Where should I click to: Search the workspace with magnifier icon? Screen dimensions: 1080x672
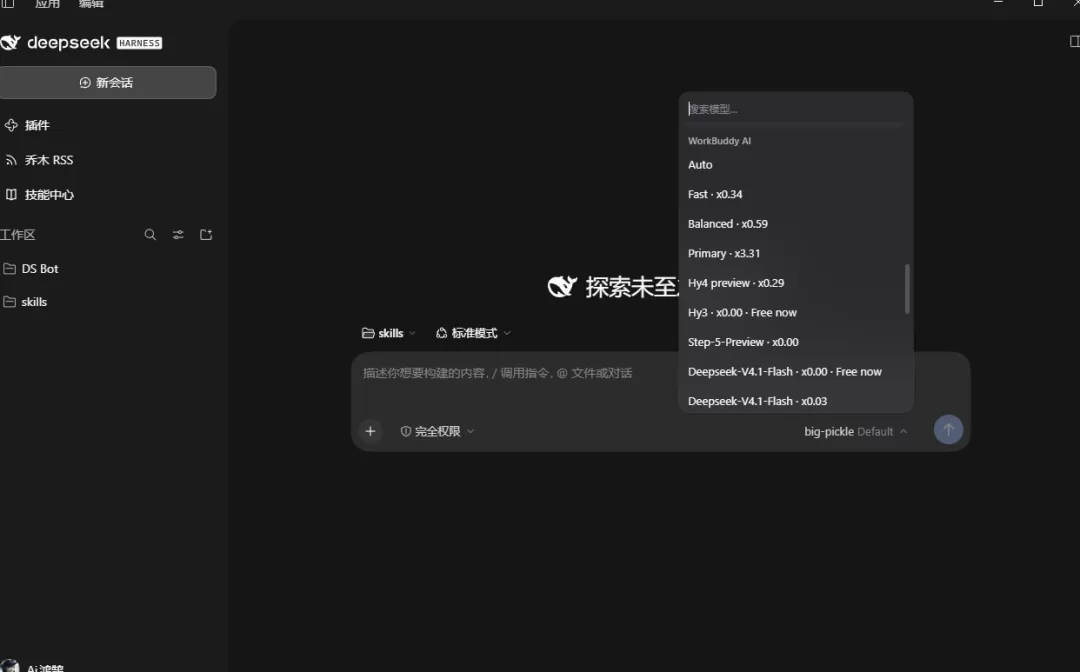(150, 235)
